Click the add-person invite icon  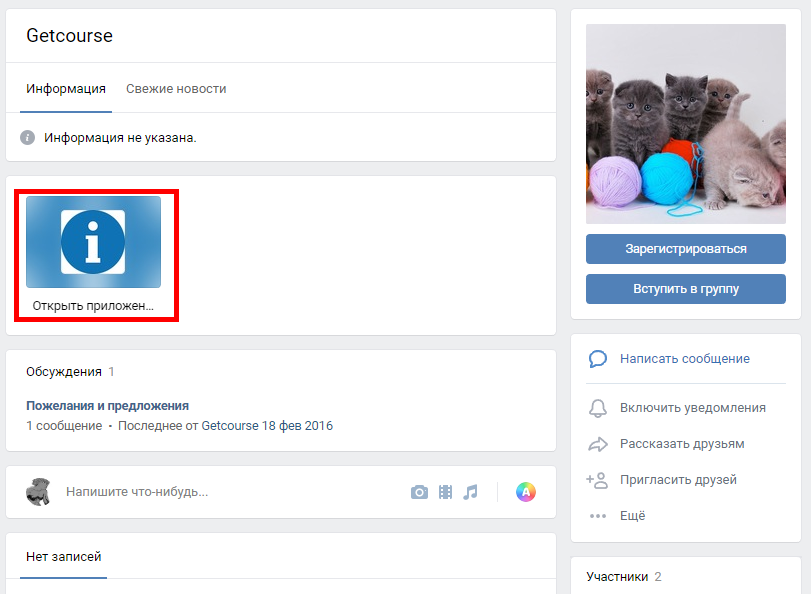pyautogui.click(x=598, y=480)
